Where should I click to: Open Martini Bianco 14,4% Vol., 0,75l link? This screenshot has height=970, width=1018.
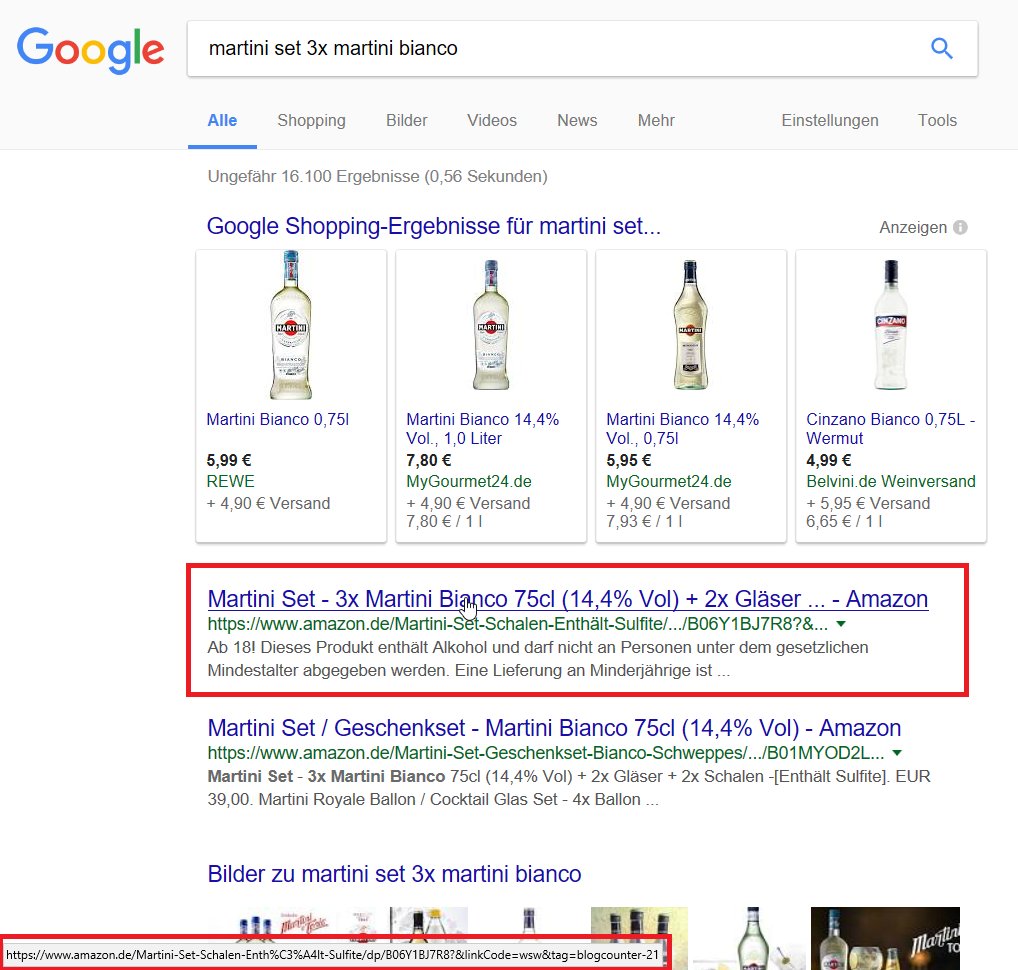pos(682,429)
